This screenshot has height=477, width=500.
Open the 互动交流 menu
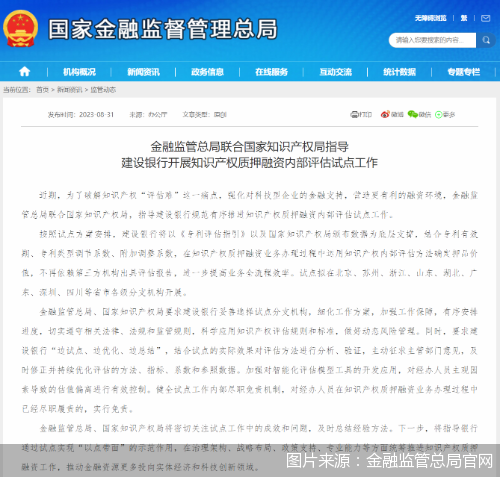coord(336,72)
